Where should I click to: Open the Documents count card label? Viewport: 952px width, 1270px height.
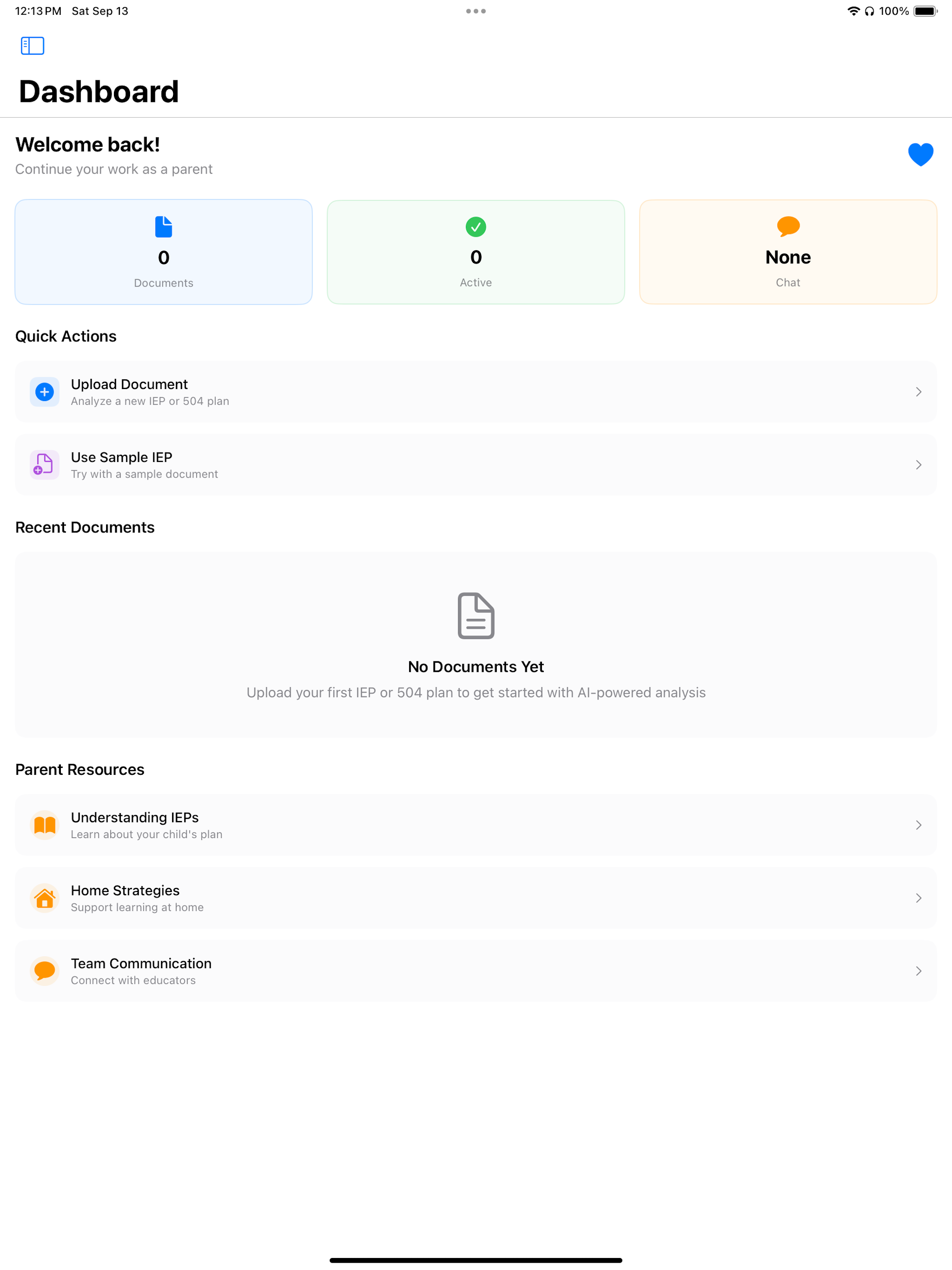tap(164, 283)
